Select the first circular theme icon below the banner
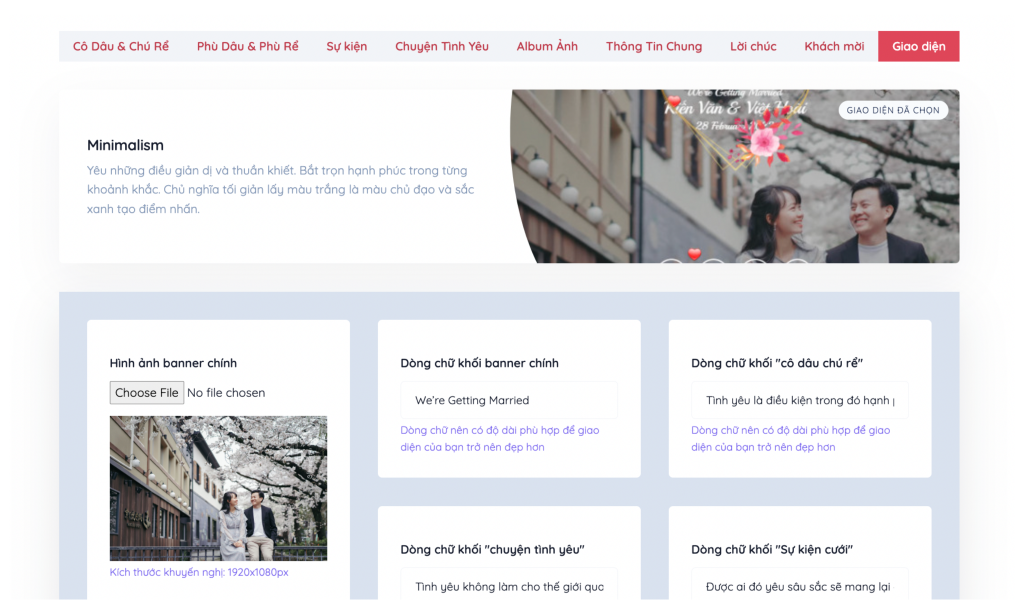The image size is (1024, 600). tap(672, 265)
